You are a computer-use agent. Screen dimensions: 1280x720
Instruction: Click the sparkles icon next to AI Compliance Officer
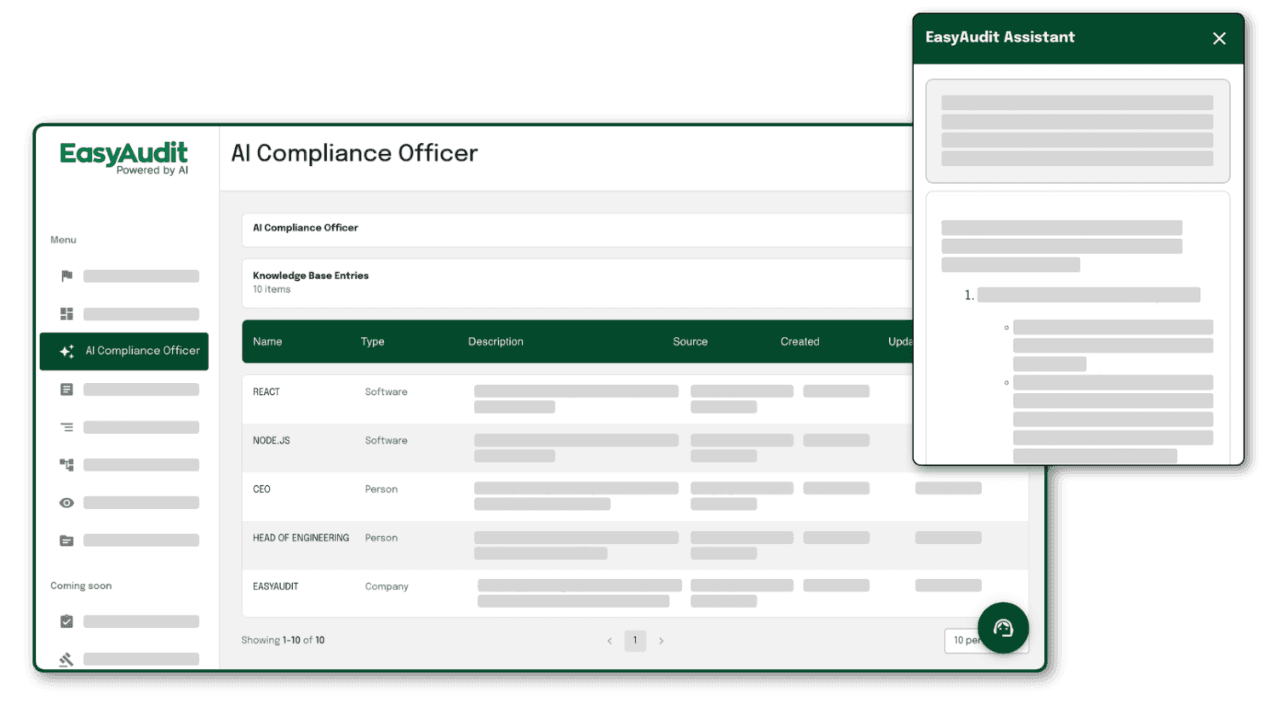tap(68, 351)
